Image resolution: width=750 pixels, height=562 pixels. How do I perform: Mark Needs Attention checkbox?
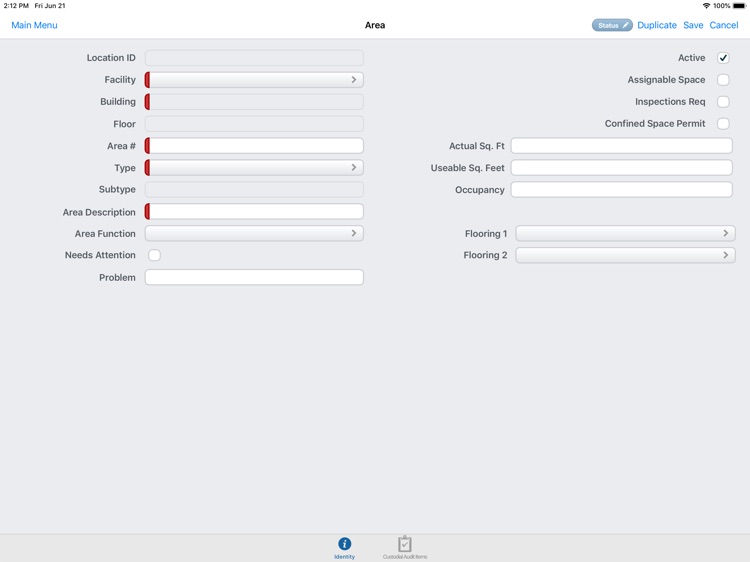(x=154, y=255)
